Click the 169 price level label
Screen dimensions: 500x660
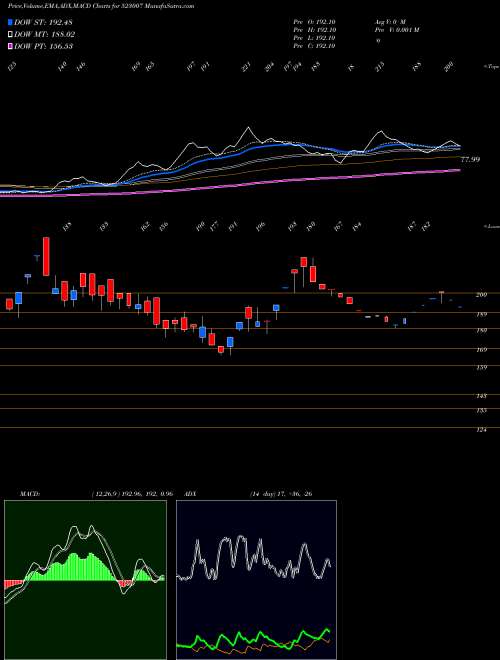[x=482, y=349]
